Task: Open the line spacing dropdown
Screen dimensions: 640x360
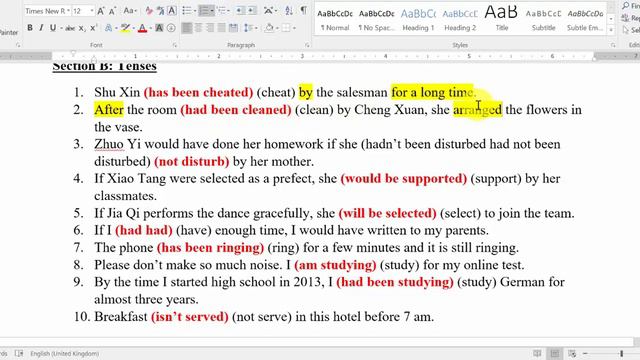Action: coord(250,28)
